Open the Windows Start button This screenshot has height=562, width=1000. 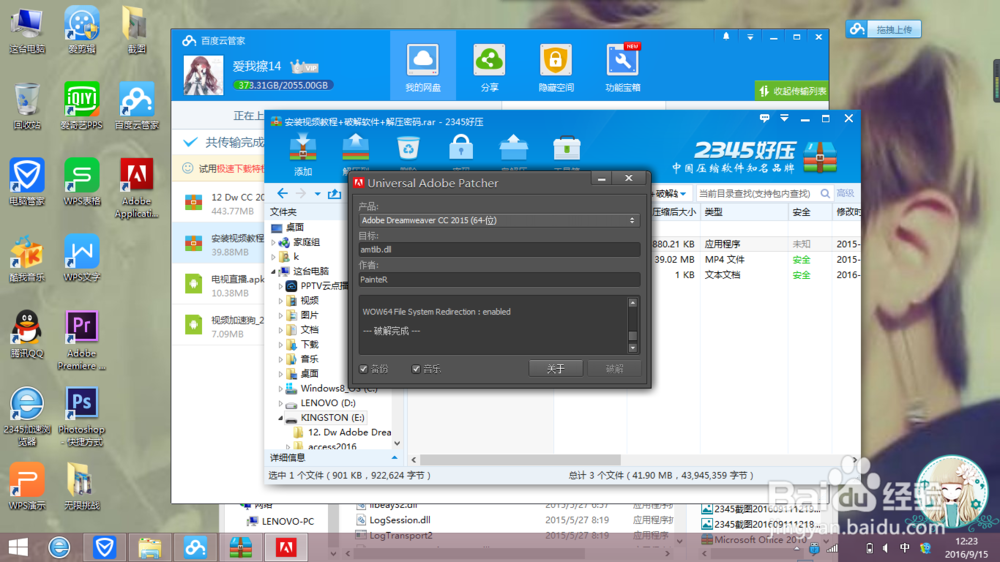click(x=18, y=547)
